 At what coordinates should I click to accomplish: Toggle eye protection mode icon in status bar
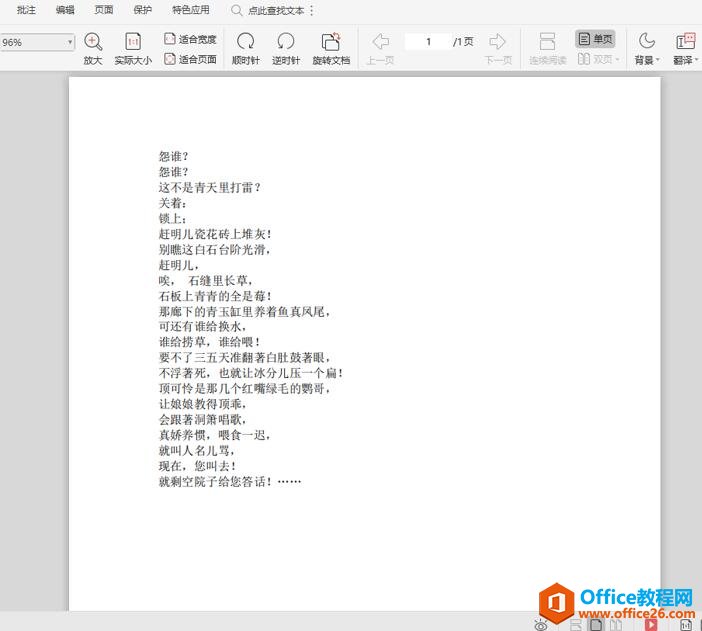click(x=541, y=624)
